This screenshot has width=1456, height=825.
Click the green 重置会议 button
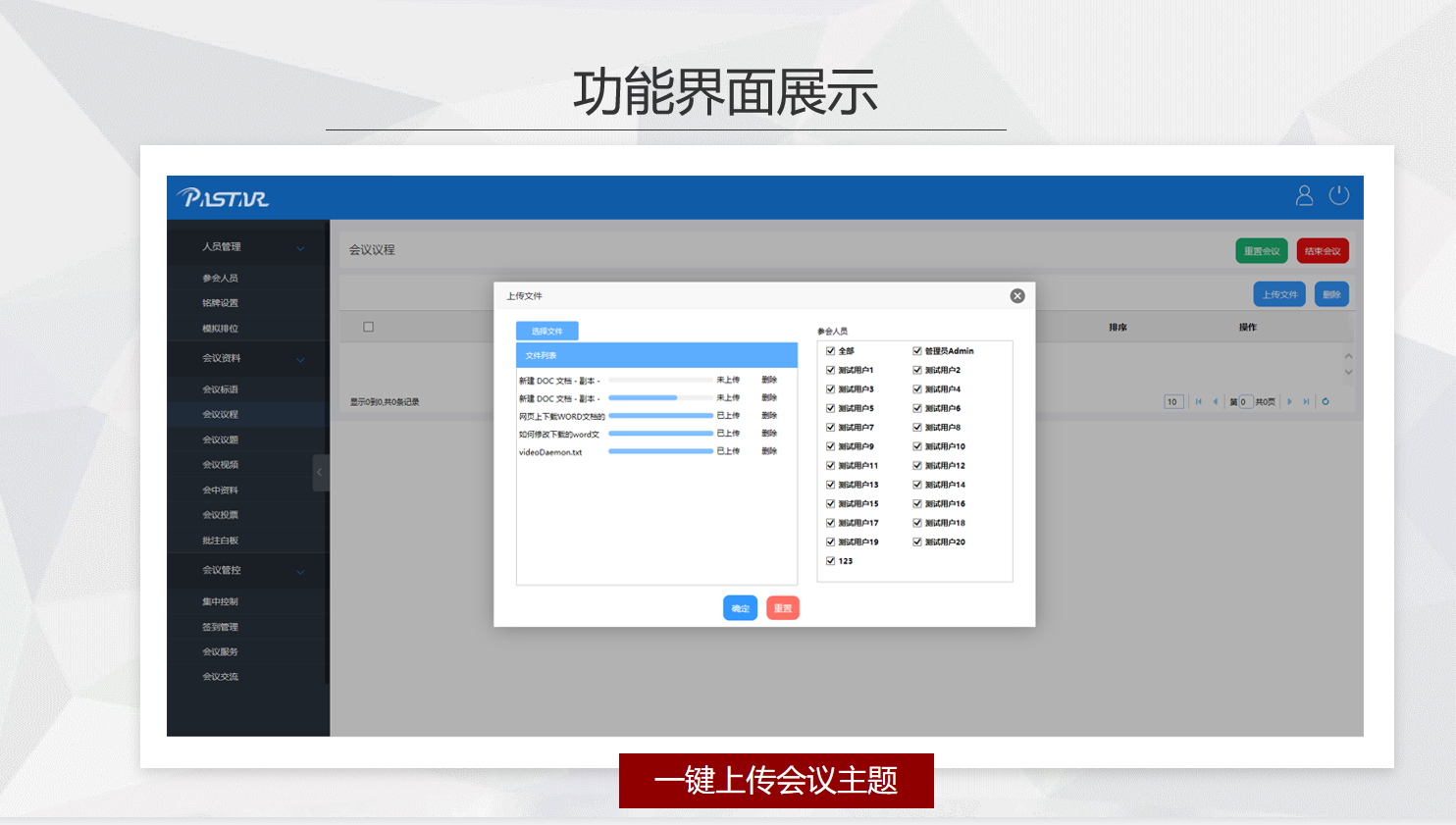point(1262,251)
